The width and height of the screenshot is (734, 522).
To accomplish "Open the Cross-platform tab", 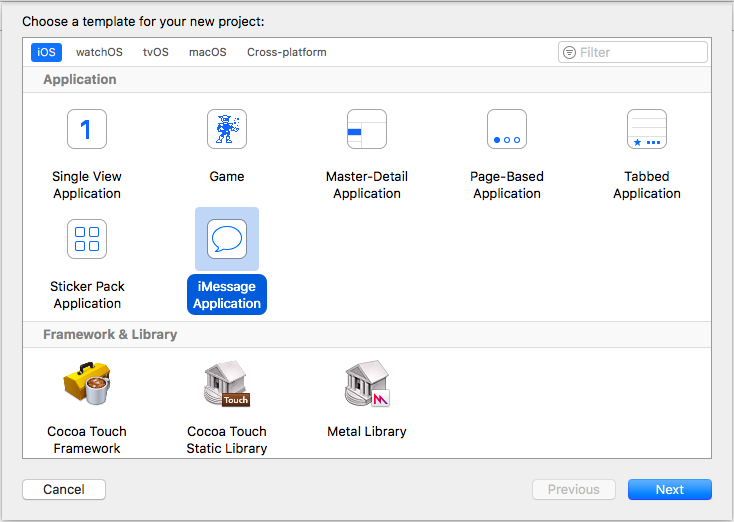I will (x=287, y=52).
